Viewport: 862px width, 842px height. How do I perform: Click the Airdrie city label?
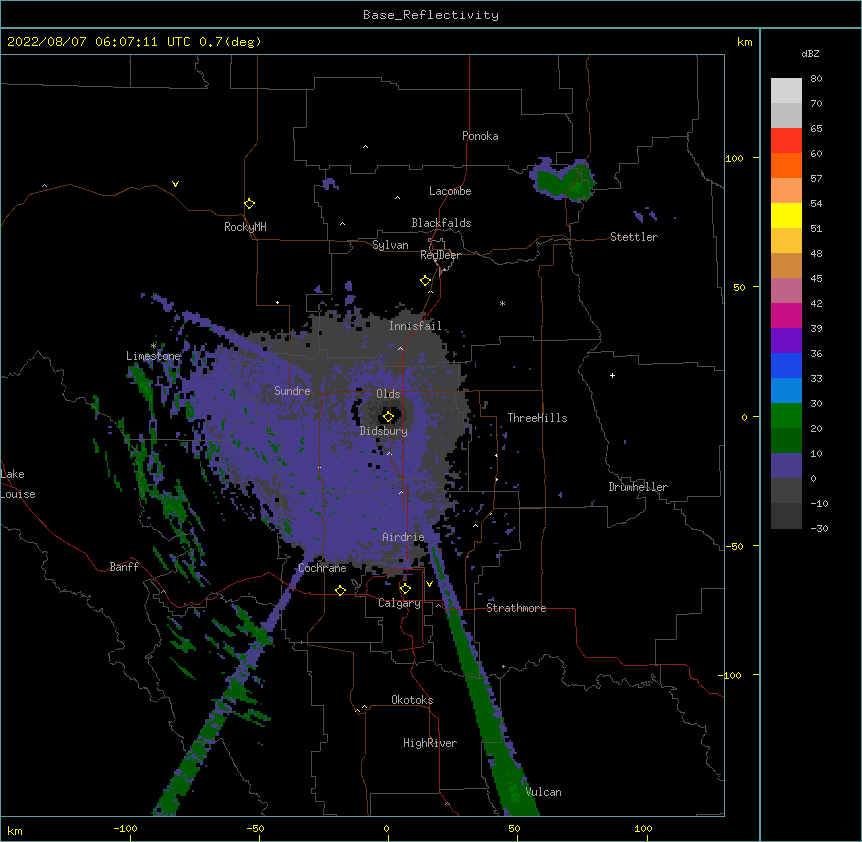pyautogui.click(x=404, y=537)
